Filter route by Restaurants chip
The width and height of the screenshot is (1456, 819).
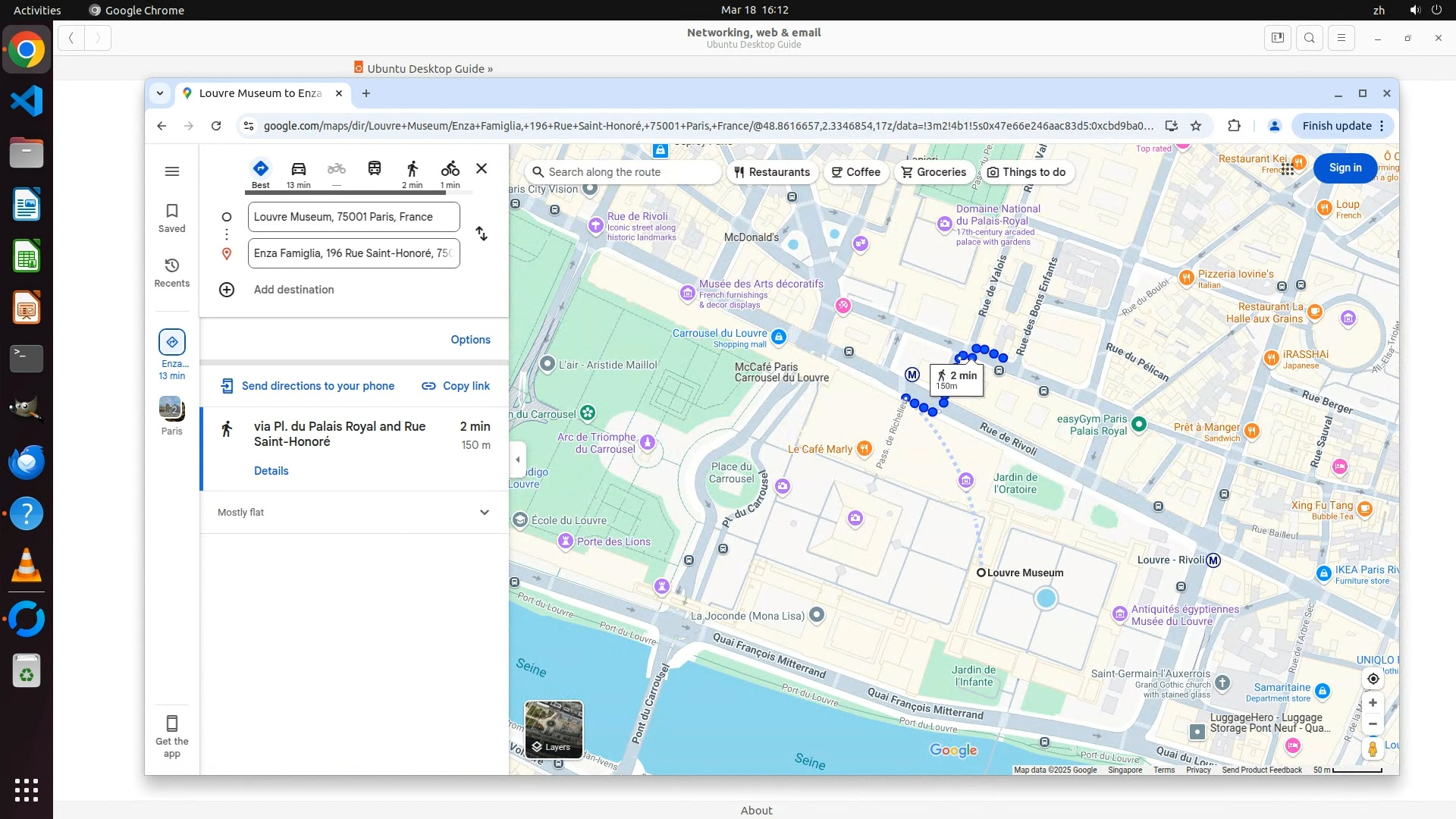(x=772, y=172)
